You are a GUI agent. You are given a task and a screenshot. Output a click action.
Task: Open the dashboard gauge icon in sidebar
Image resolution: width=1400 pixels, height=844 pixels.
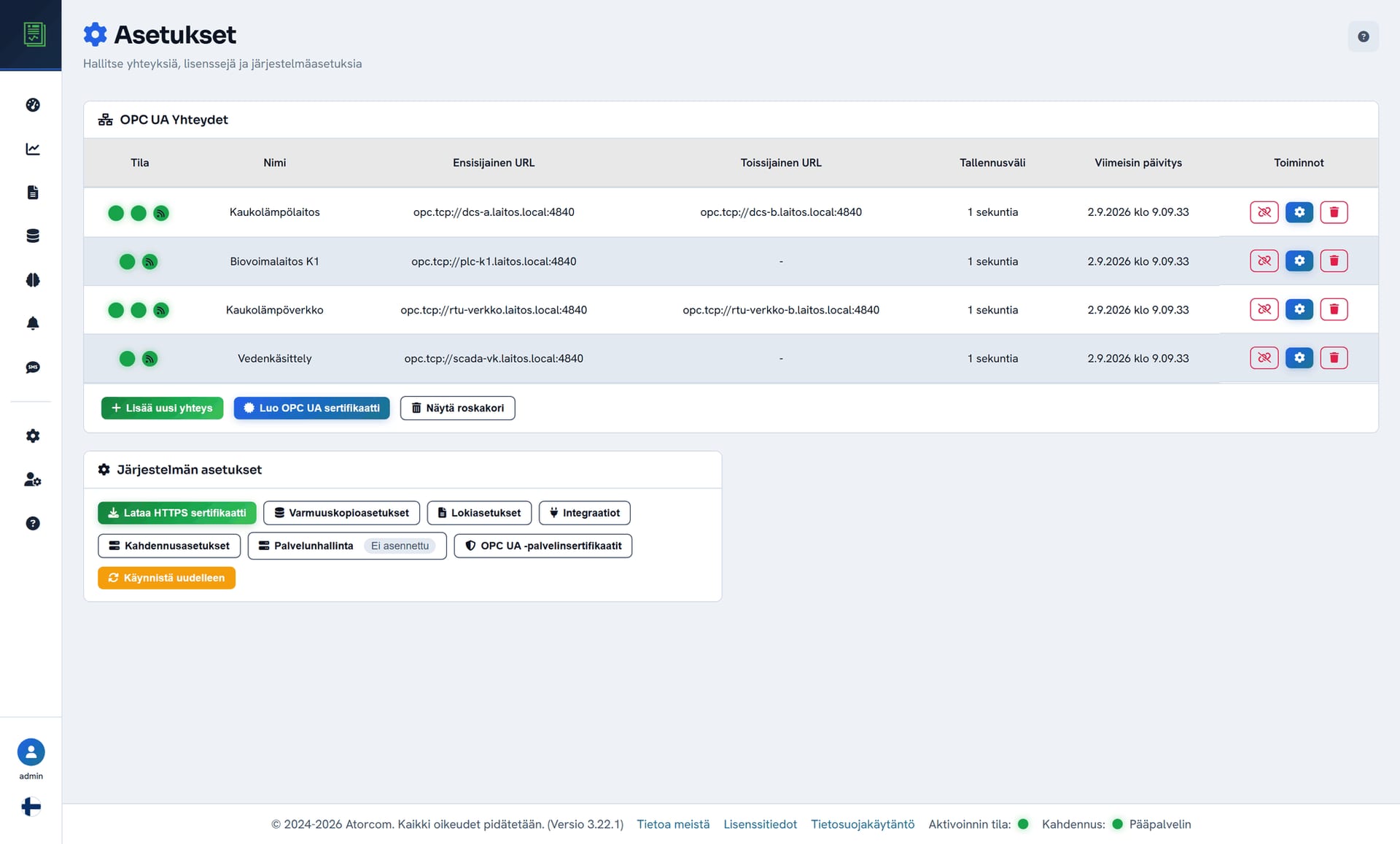click(33, 105)
